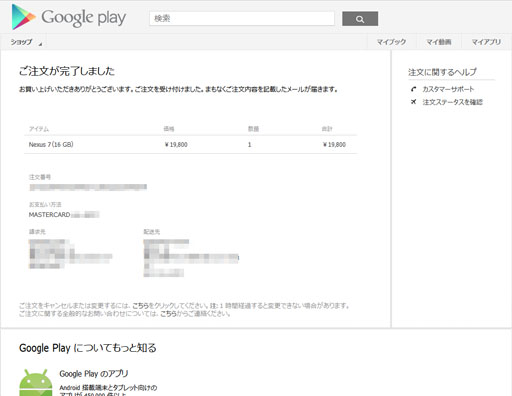Select the ¥19,800 total cell

tap(334, 145)
